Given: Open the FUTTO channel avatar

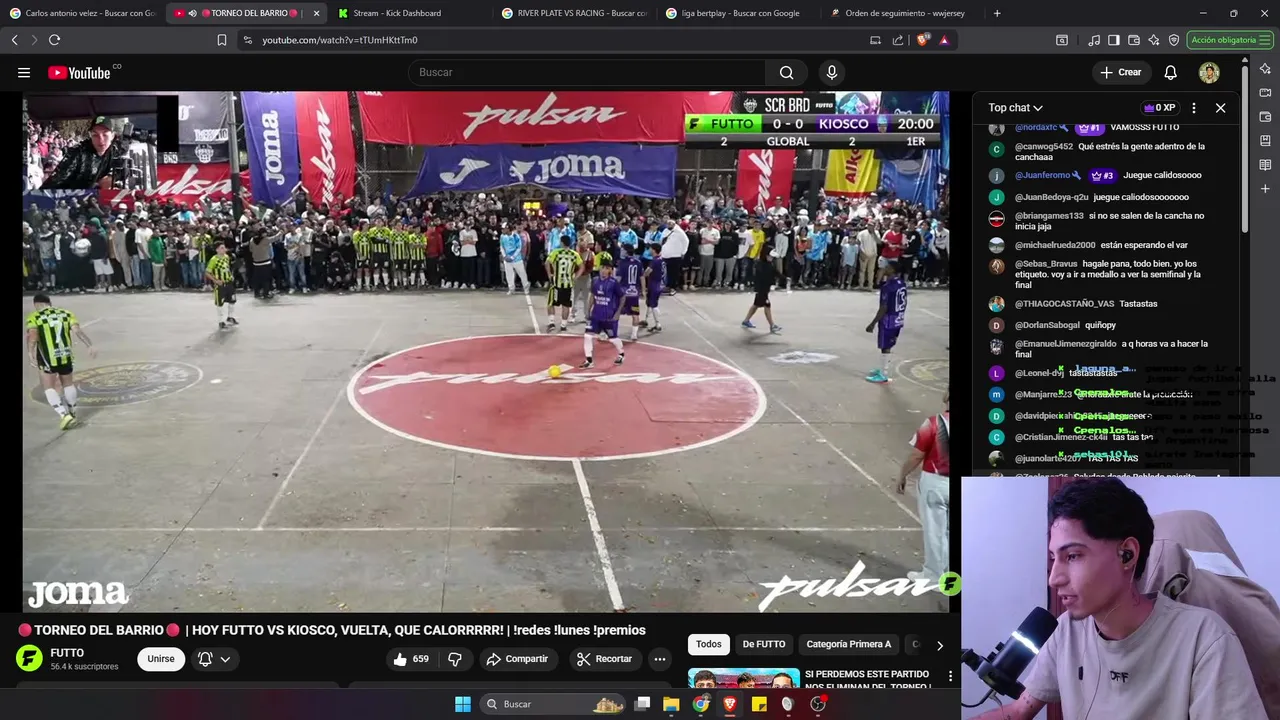Looking at the screenshot, I should (x=29, y=658).
